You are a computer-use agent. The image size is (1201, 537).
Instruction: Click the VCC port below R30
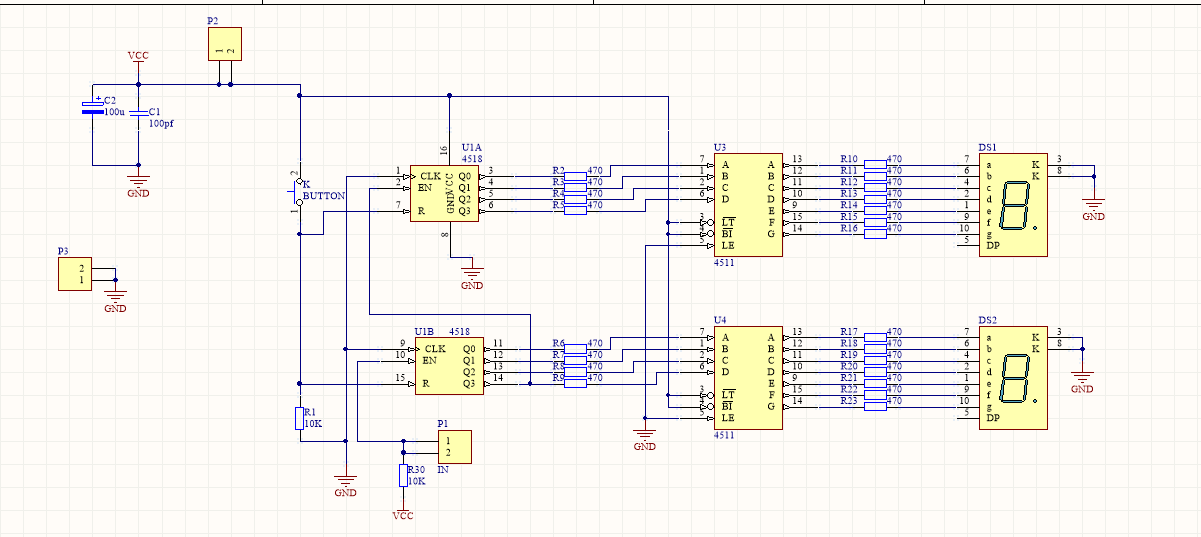(403, 511)
